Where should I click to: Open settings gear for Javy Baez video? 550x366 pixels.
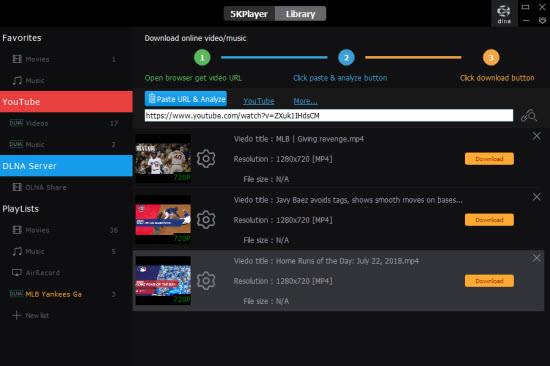click(x=206, y=220)
